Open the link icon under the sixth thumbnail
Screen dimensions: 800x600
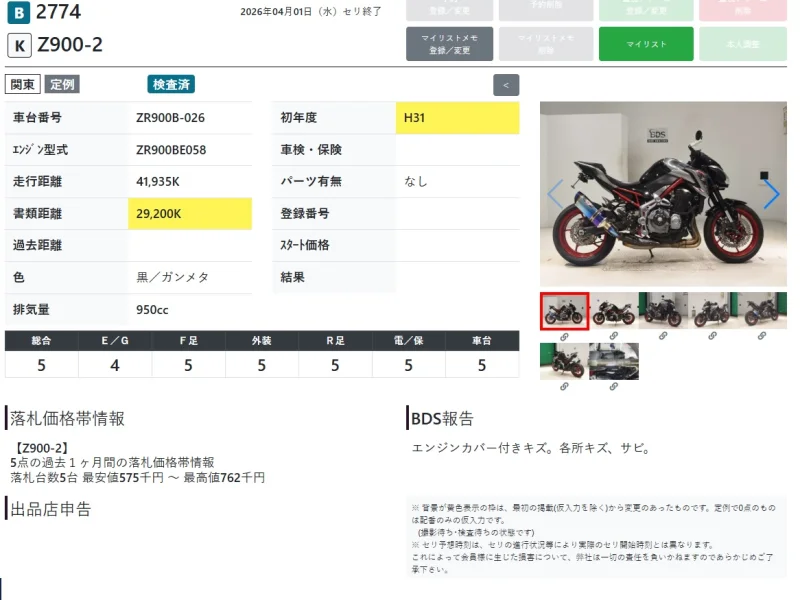564,387
